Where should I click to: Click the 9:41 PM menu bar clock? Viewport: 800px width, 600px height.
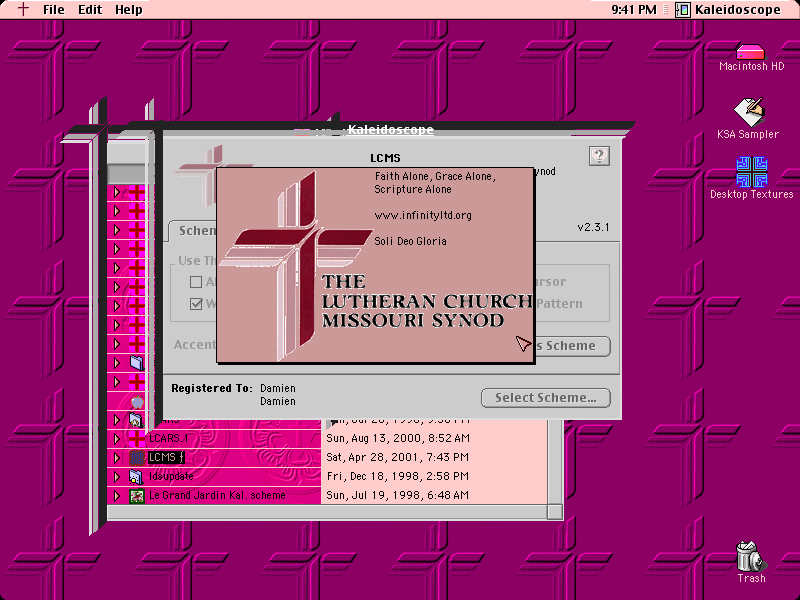634,10
